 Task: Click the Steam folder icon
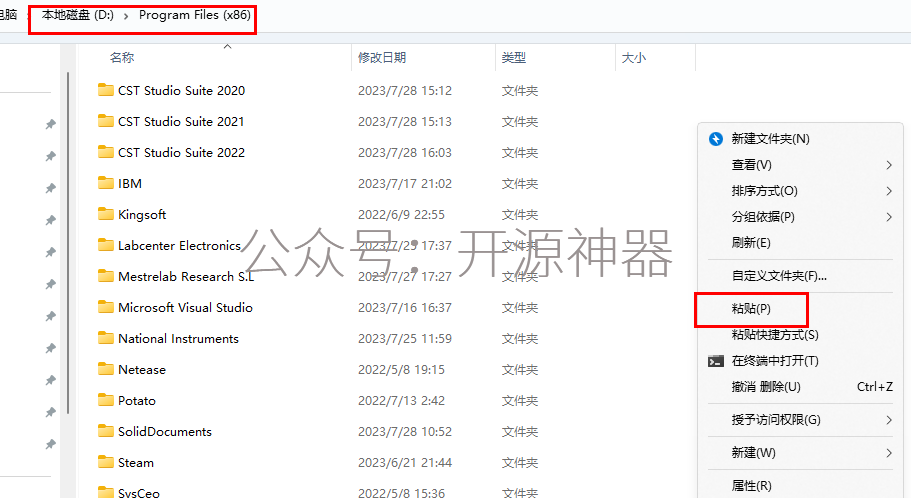[x=106, y=462]
